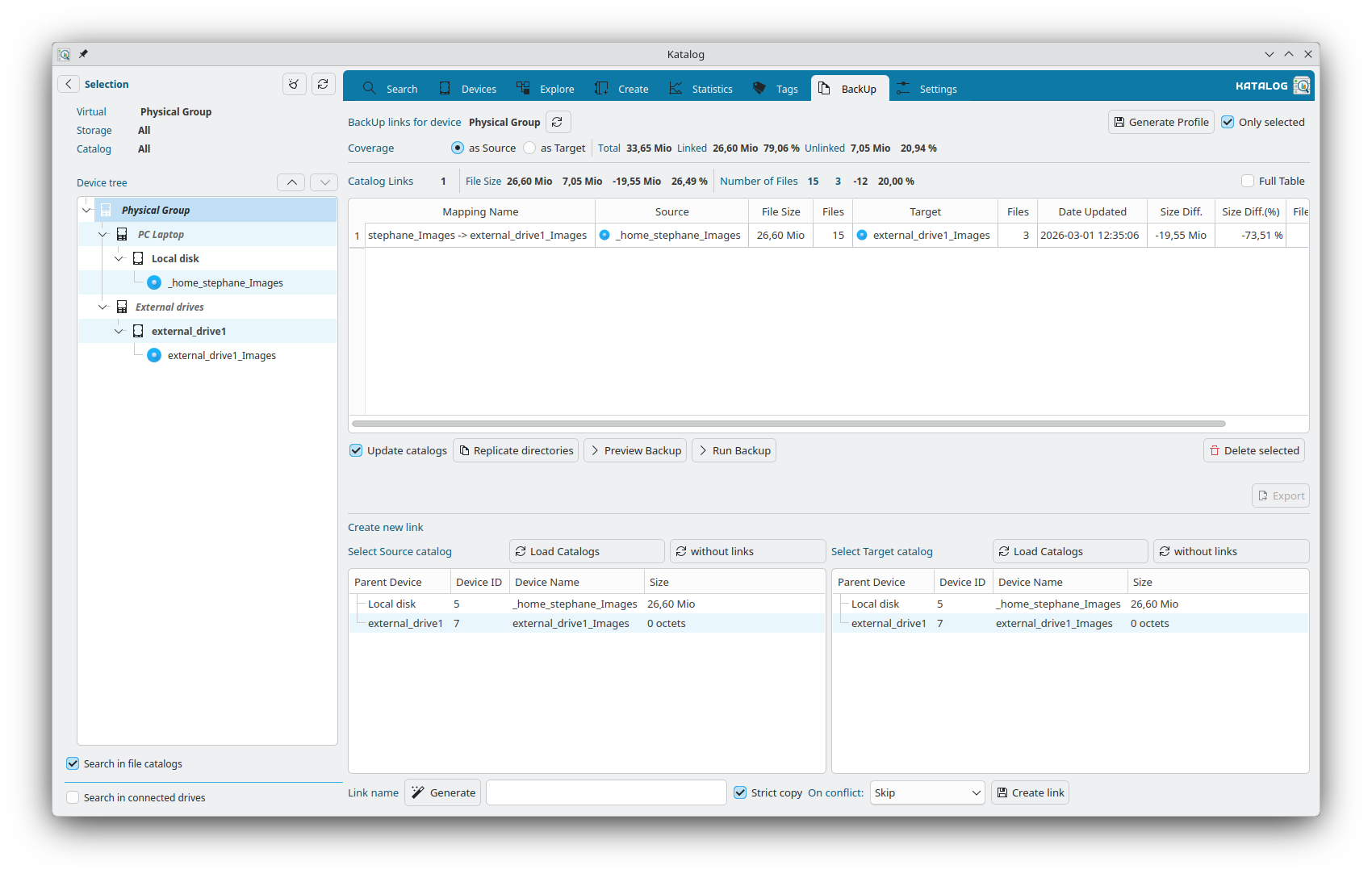Click the Katalog logo icon at top right
This screenshot has height=878, width=1372.
tap(1301, 86)
